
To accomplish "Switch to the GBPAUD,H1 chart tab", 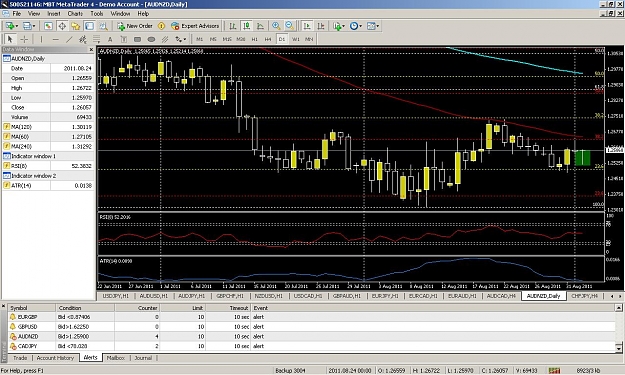I will click(x=346, y=296).
